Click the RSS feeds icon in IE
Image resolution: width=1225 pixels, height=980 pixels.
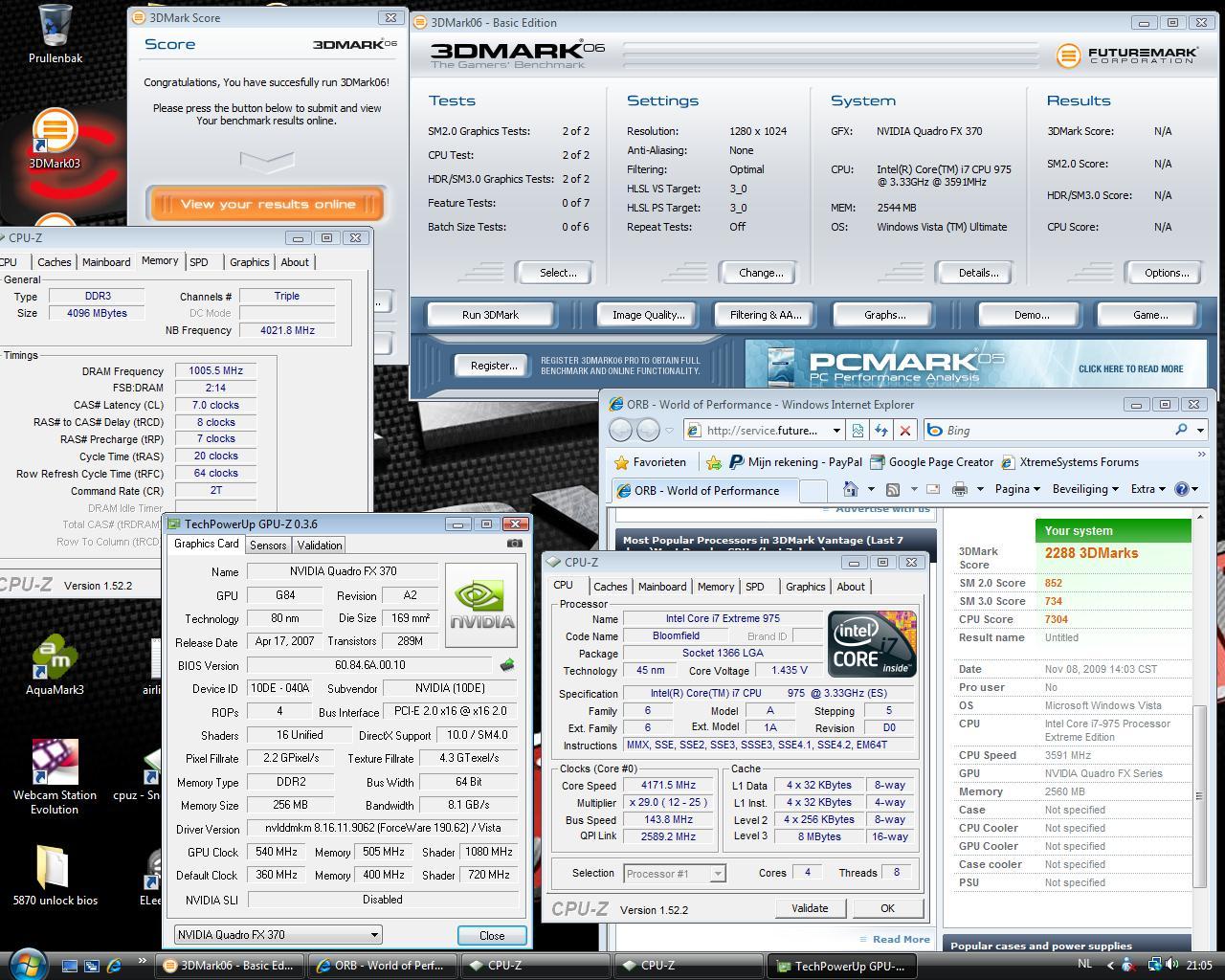[x=893, y=489]
